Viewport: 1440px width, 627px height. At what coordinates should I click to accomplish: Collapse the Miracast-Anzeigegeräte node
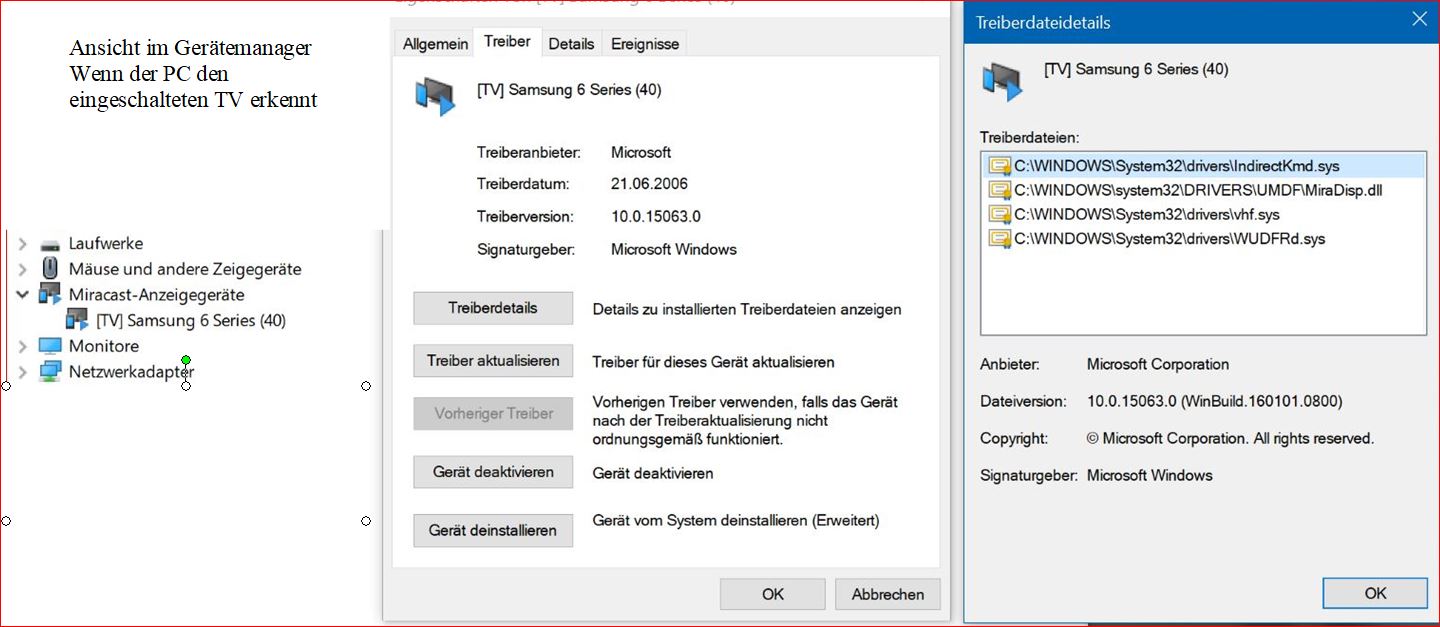coord(22,295)
